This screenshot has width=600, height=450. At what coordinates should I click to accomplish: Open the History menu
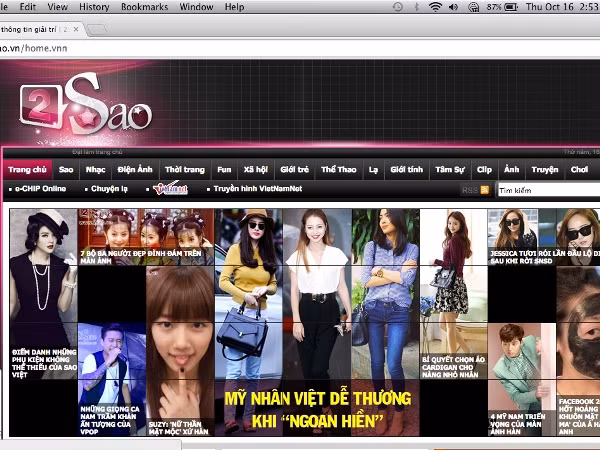pyautogui.click(x=94, y=7)
